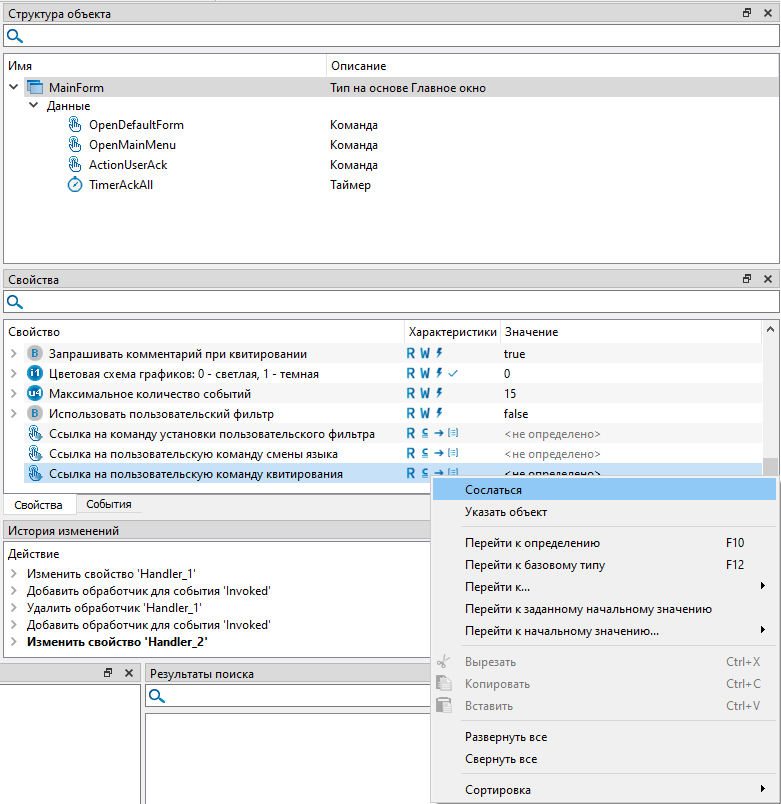Collapse the Данные tree group
This screenshot has height=804, width=781.
click(34, 106)
